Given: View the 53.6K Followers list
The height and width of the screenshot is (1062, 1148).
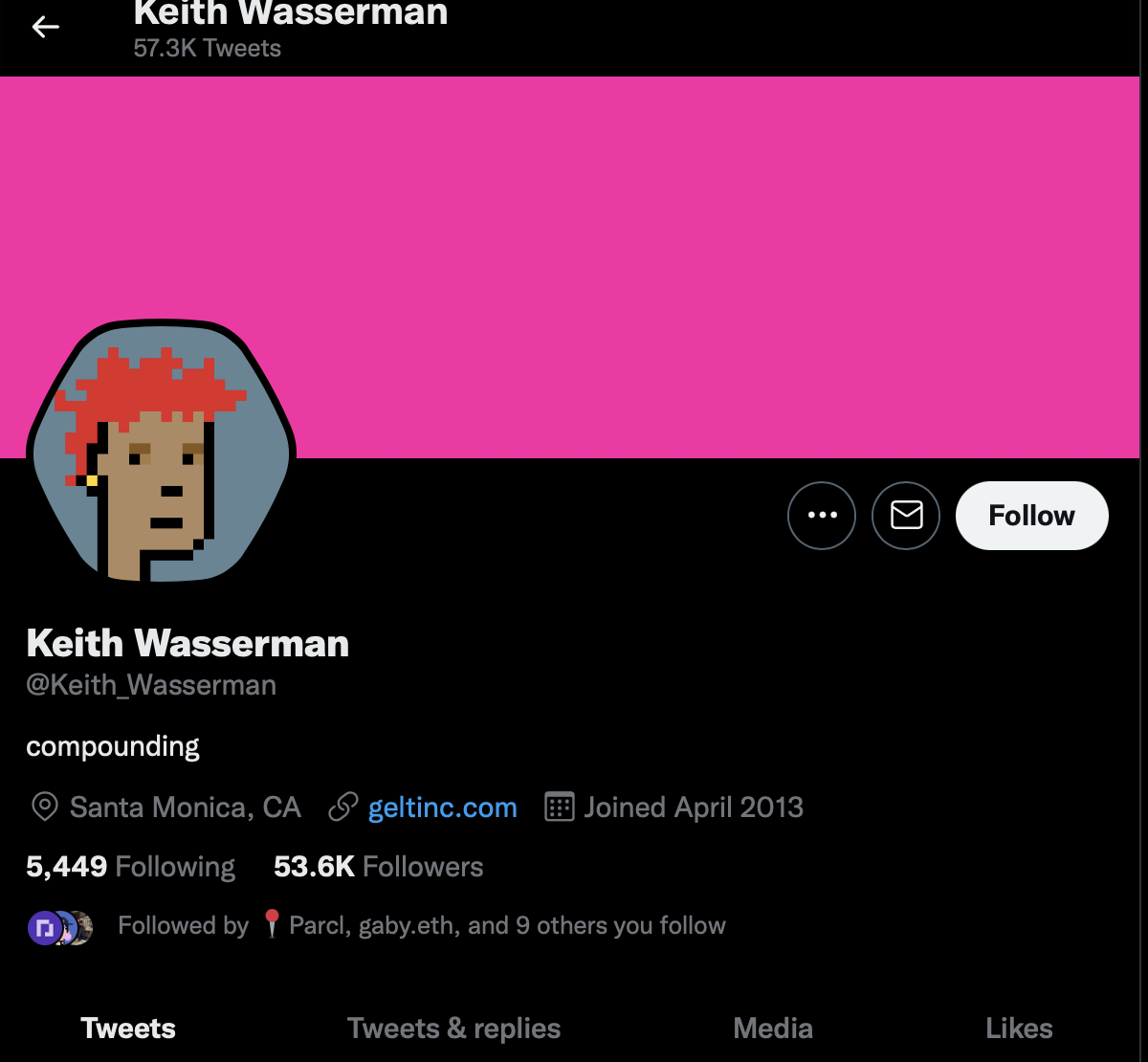Looking at the screenshot, I should pyautogui.click(x=378, y=867).
